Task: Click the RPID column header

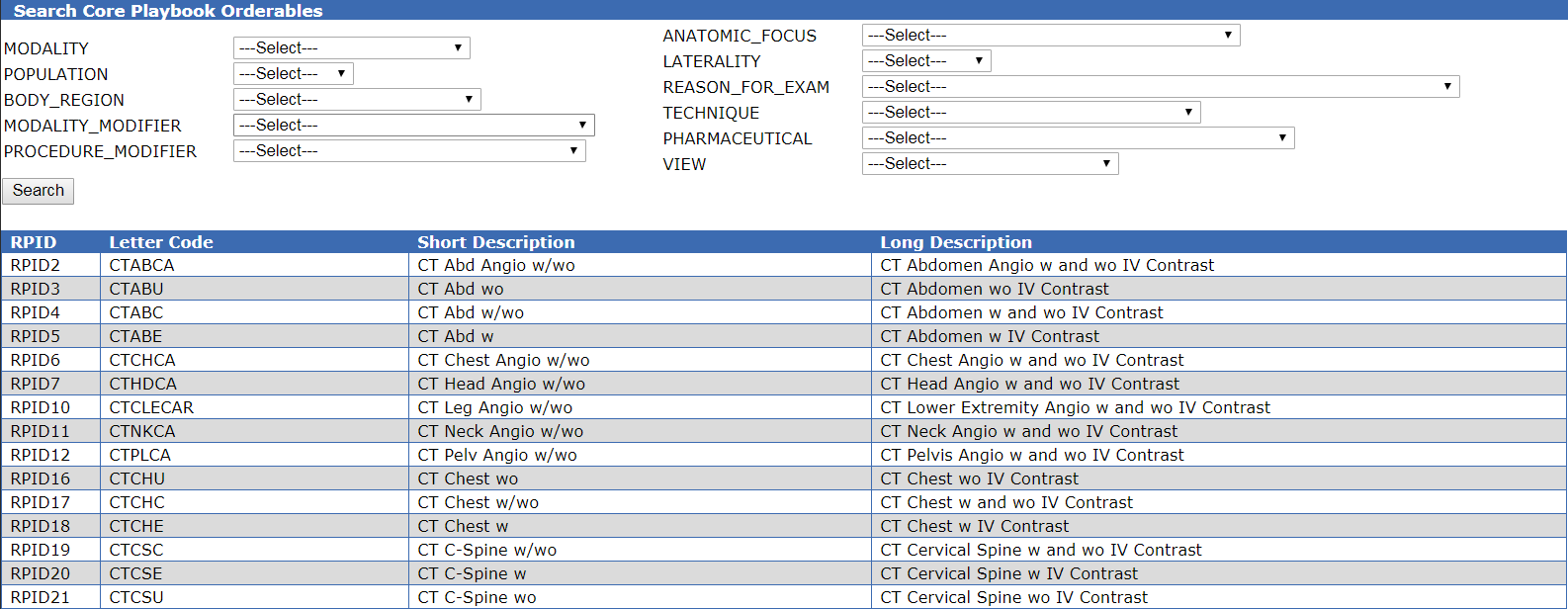Action: (34, 242)
